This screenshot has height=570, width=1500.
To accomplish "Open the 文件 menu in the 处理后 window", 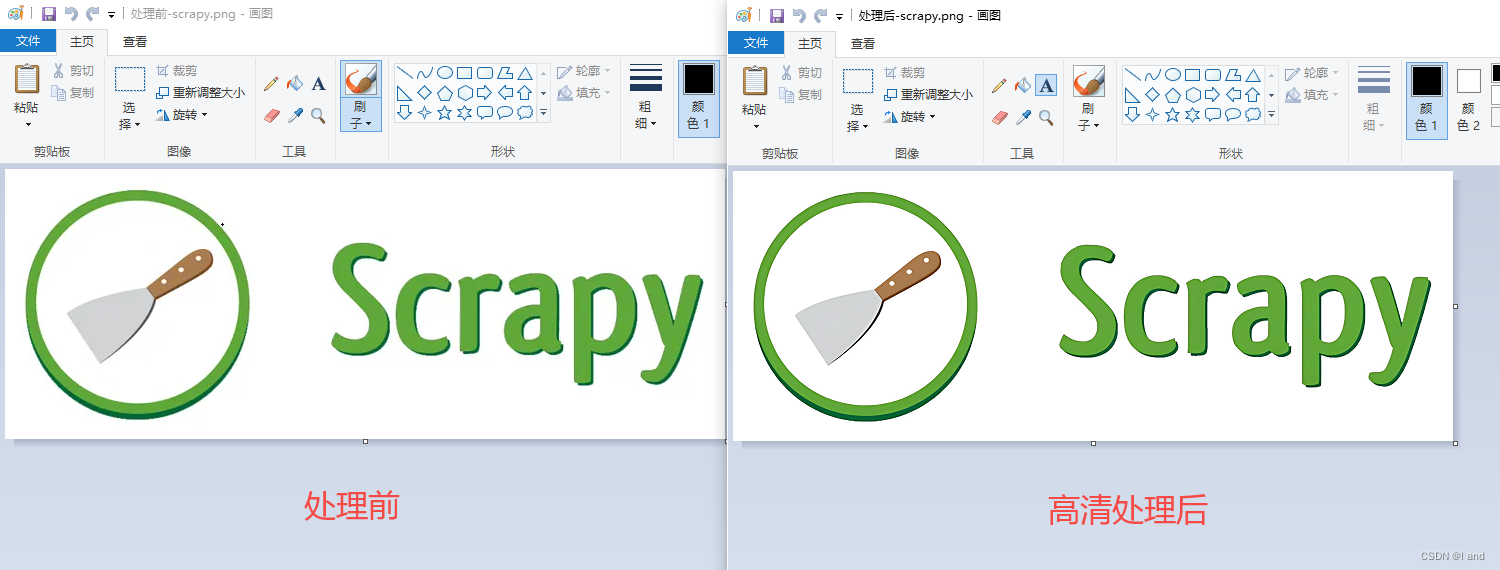I will point(756,42).
